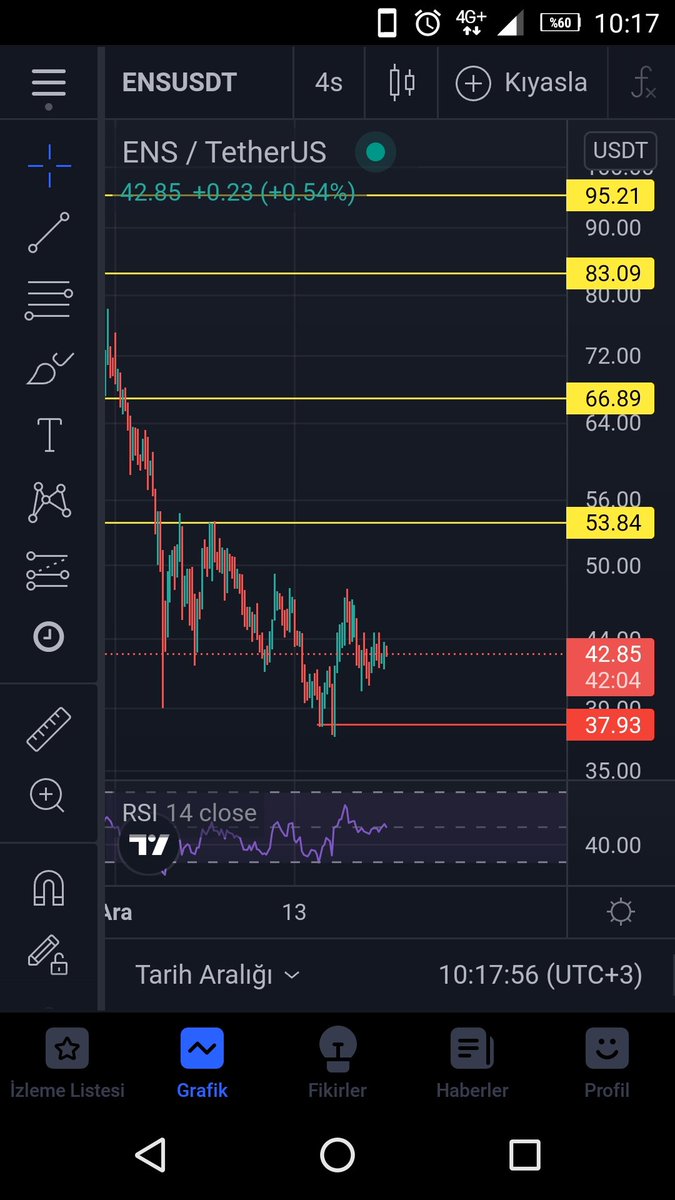Screen dimensions: 675x1200
Task: Select the 83.09 price level label
Action: pos(610,273)
